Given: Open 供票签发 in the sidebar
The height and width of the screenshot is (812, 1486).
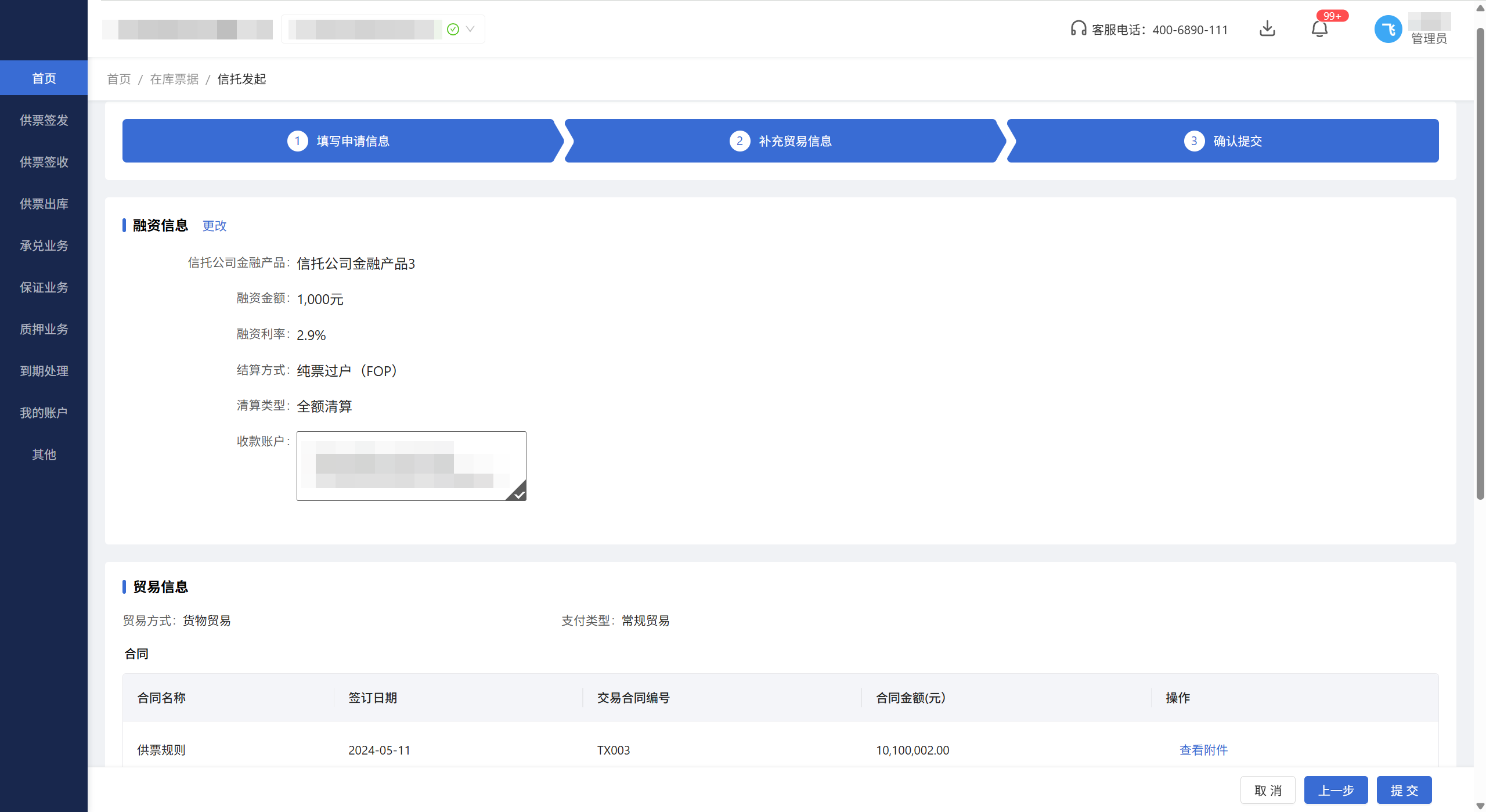Looking at the screenshot, I should pos(44,120).
